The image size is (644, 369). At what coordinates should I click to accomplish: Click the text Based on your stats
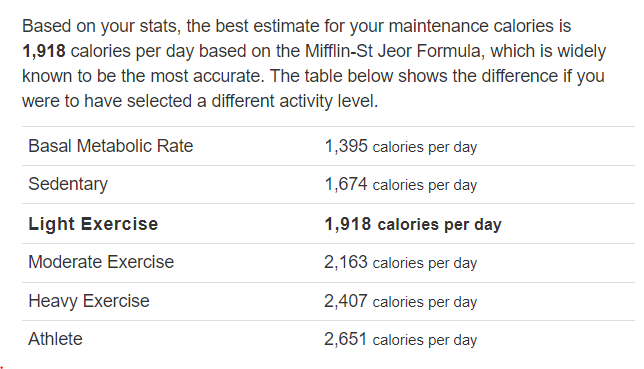click(x=100, y=26)
